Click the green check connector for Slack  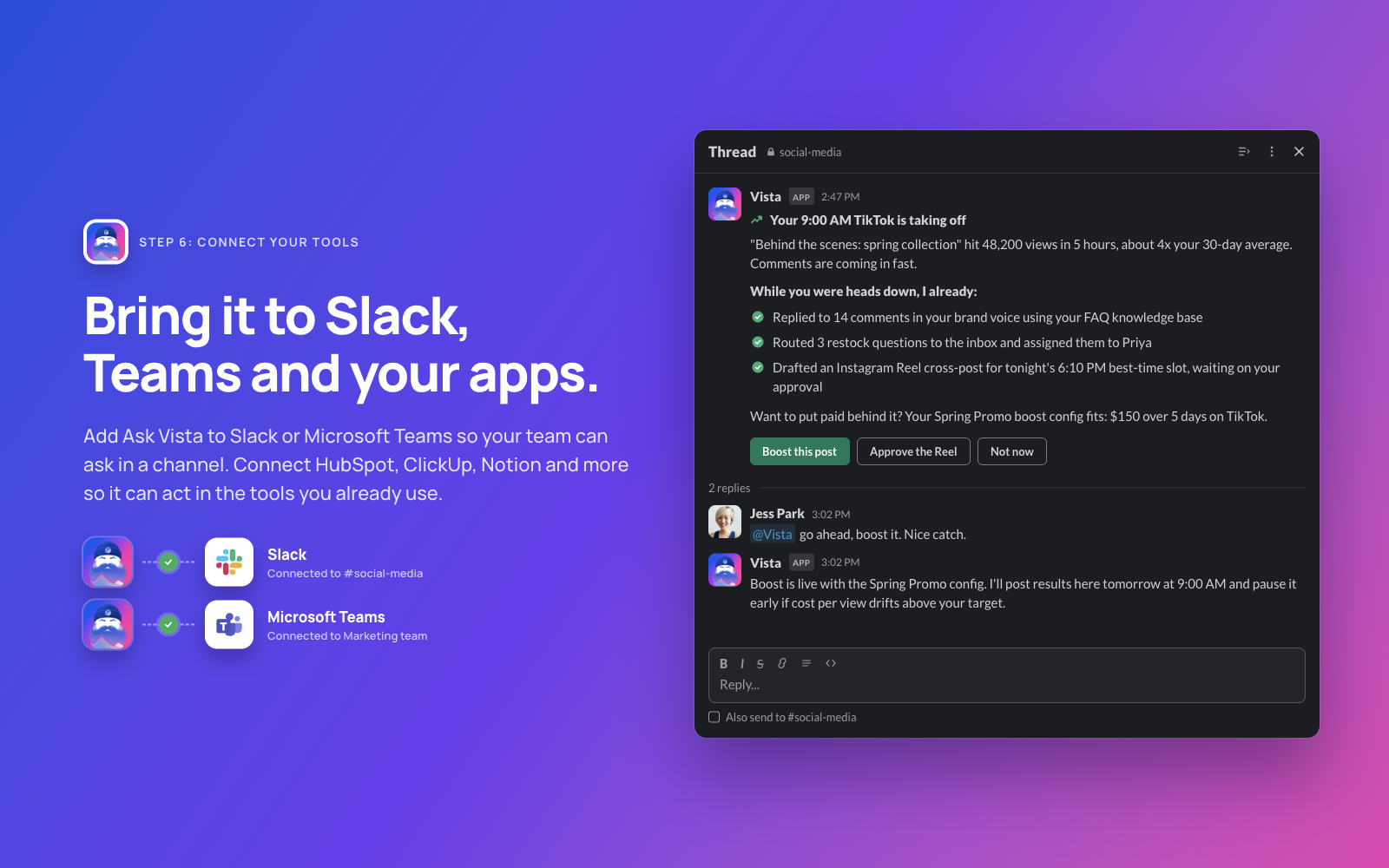tap(168, 562)
